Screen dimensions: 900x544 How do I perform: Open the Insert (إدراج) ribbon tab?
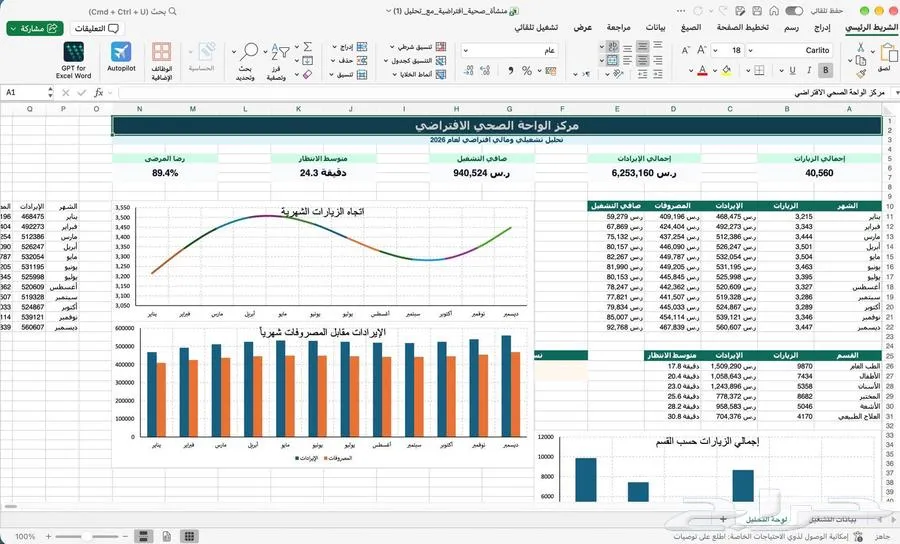[x=822, y=28]
